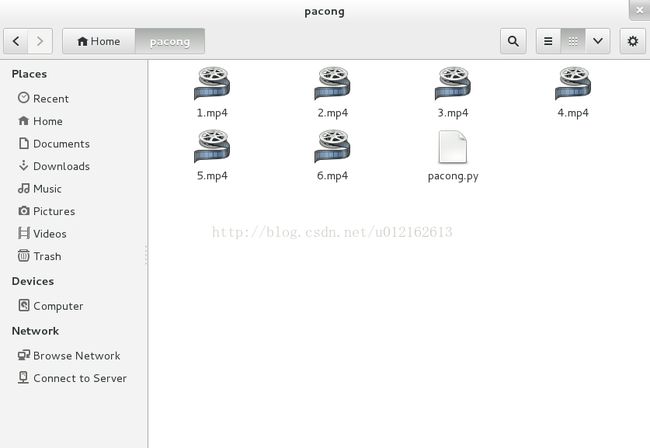The width and height of the screenshot is (650, 448).
Task: Click the 1.mp4 file name label
Action: click(212, 113)
